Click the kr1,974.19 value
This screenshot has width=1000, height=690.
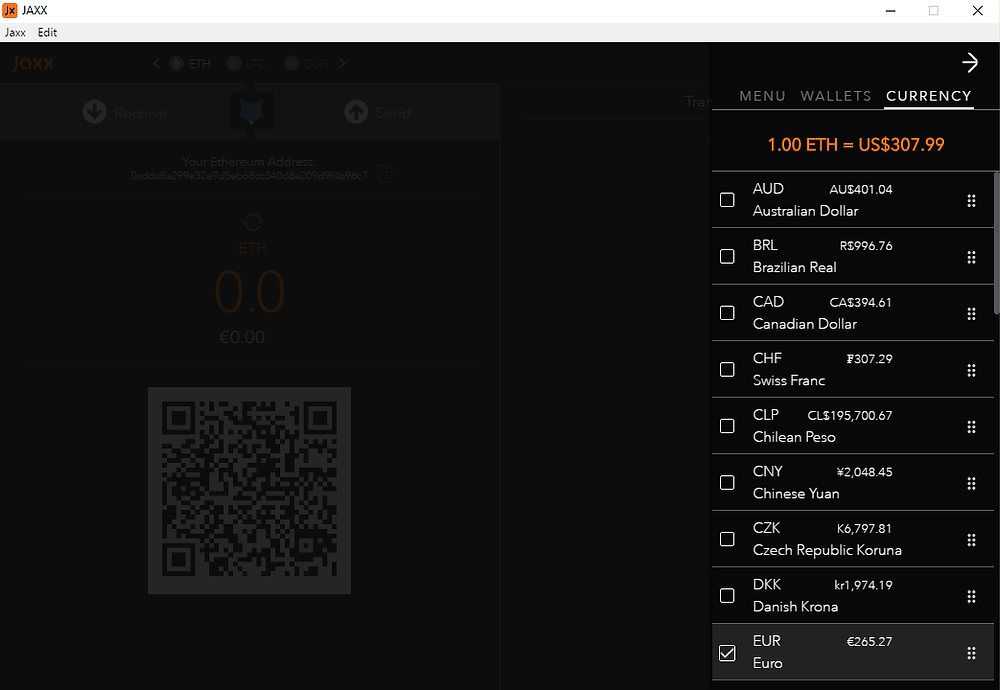pos(863,585)
